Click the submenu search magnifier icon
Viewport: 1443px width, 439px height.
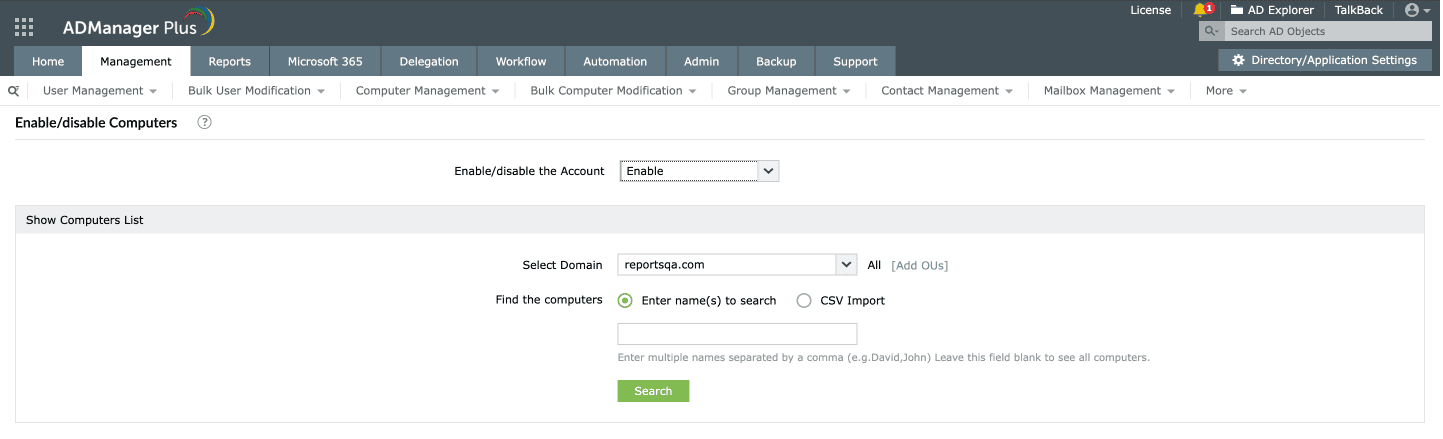pyautogui.click(x=14, y=91)
